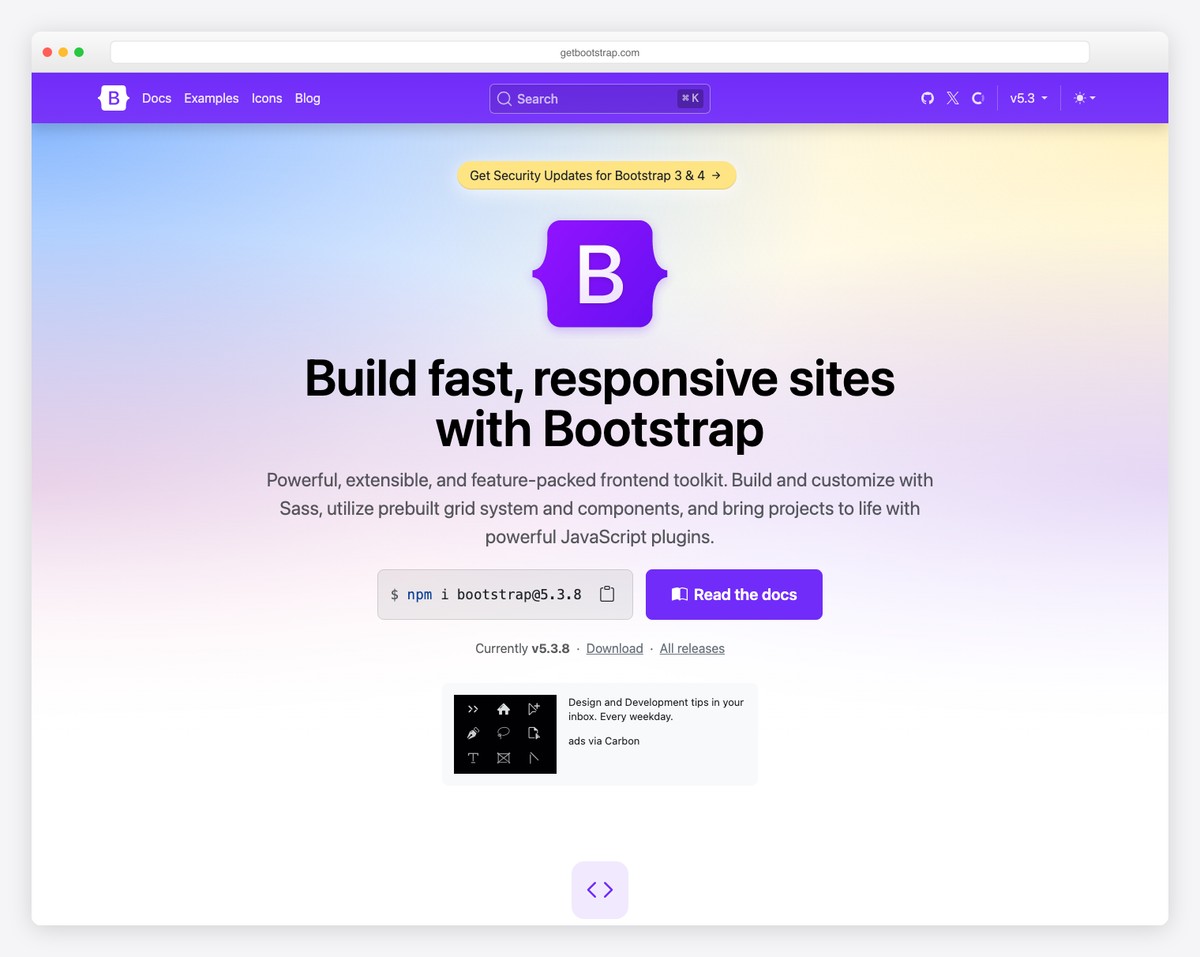The image size is (1200, 957).
Task: Click the large Bootstrap shield logo
Action: pos(599,274)
